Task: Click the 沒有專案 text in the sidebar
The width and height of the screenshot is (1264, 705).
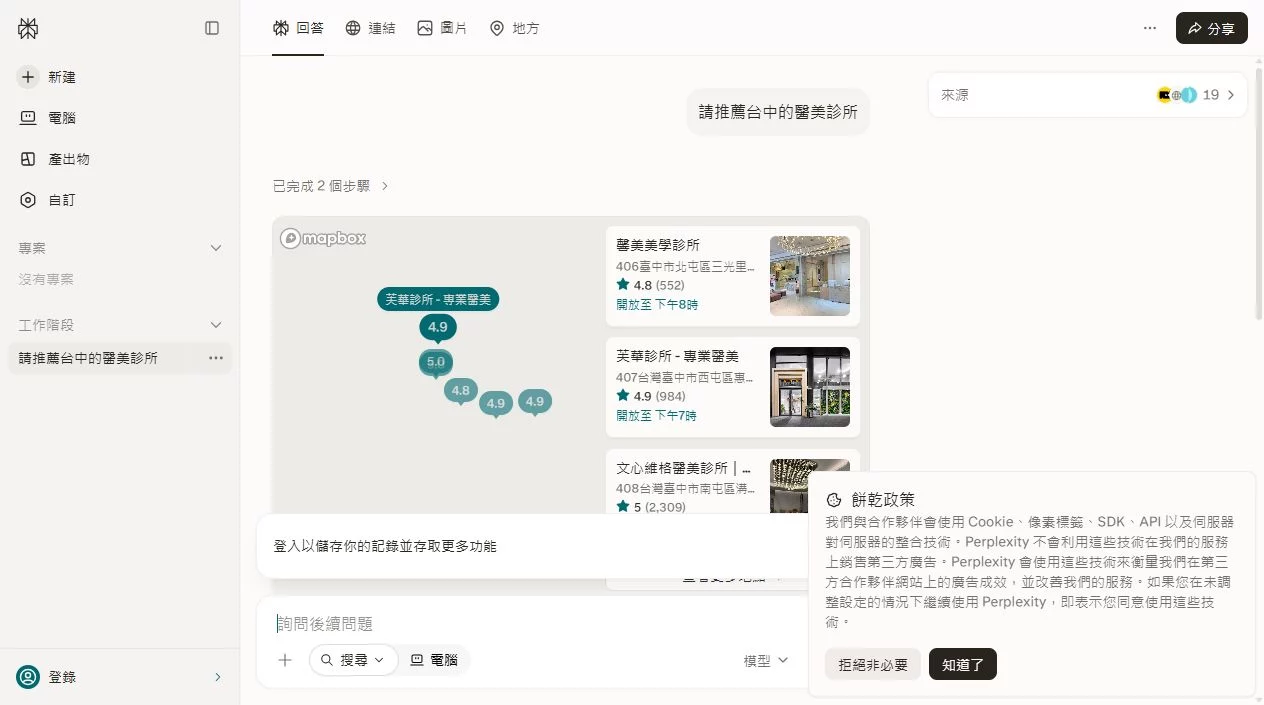Action: pos(46,279)
